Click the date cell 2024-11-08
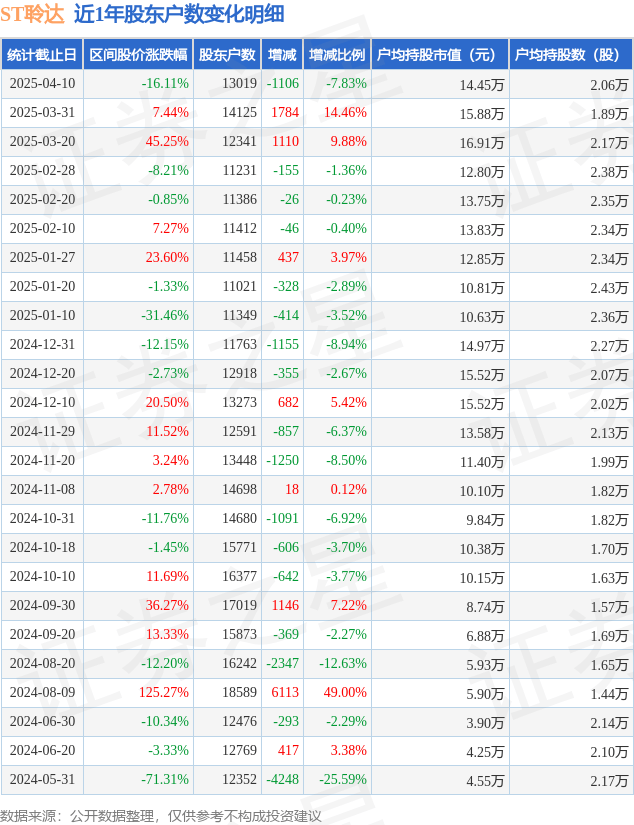Screen dimensions: 634x825 [43, 489]
